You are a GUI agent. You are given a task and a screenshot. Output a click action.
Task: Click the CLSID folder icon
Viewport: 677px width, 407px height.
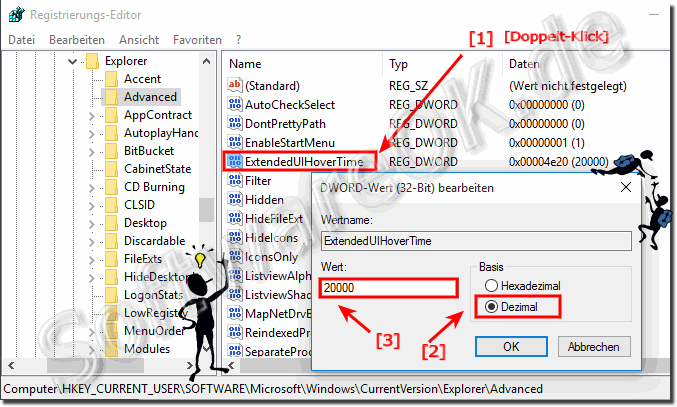[111, 205]
